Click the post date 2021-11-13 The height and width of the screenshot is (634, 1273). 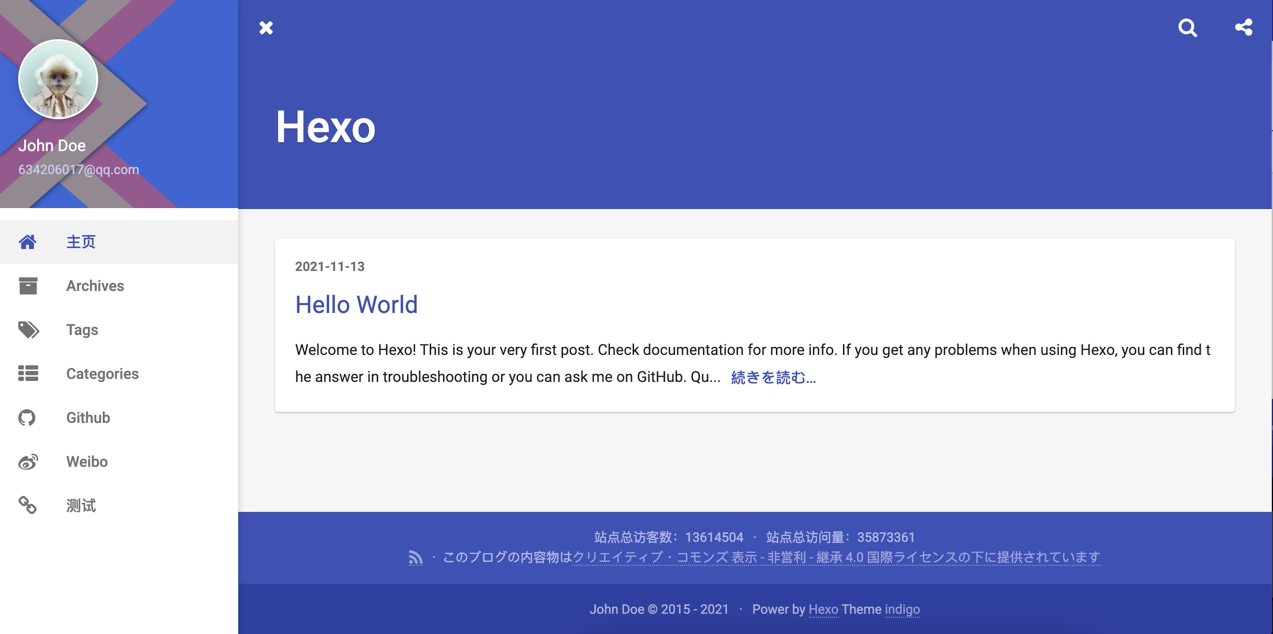click(x=330, y=267)
